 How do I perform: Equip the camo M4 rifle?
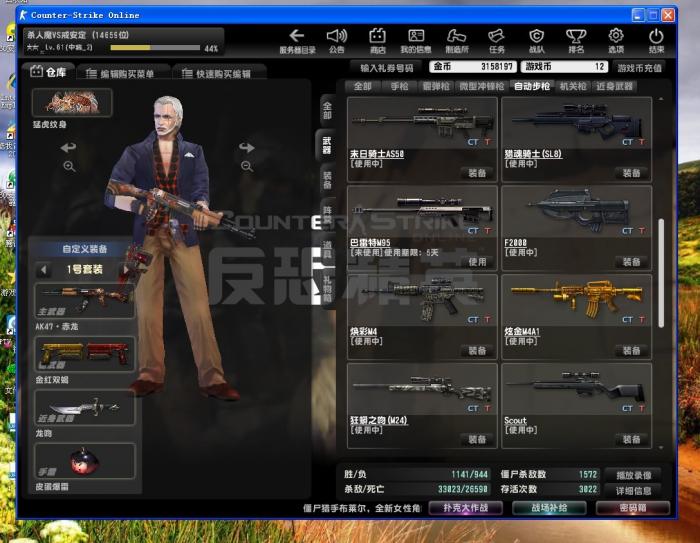tap(477, 351)
